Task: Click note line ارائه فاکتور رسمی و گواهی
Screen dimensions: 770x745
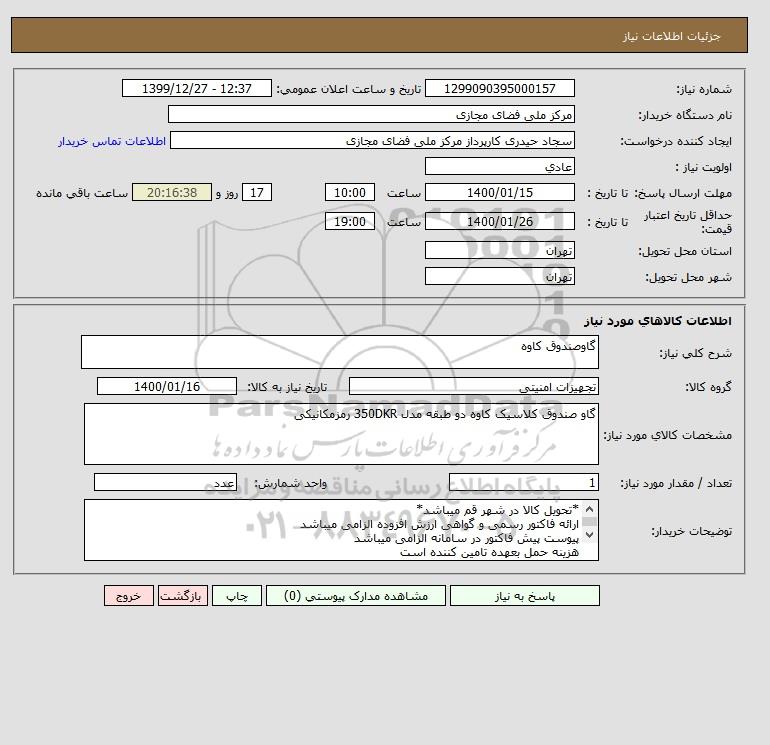Action: point(440,524)
